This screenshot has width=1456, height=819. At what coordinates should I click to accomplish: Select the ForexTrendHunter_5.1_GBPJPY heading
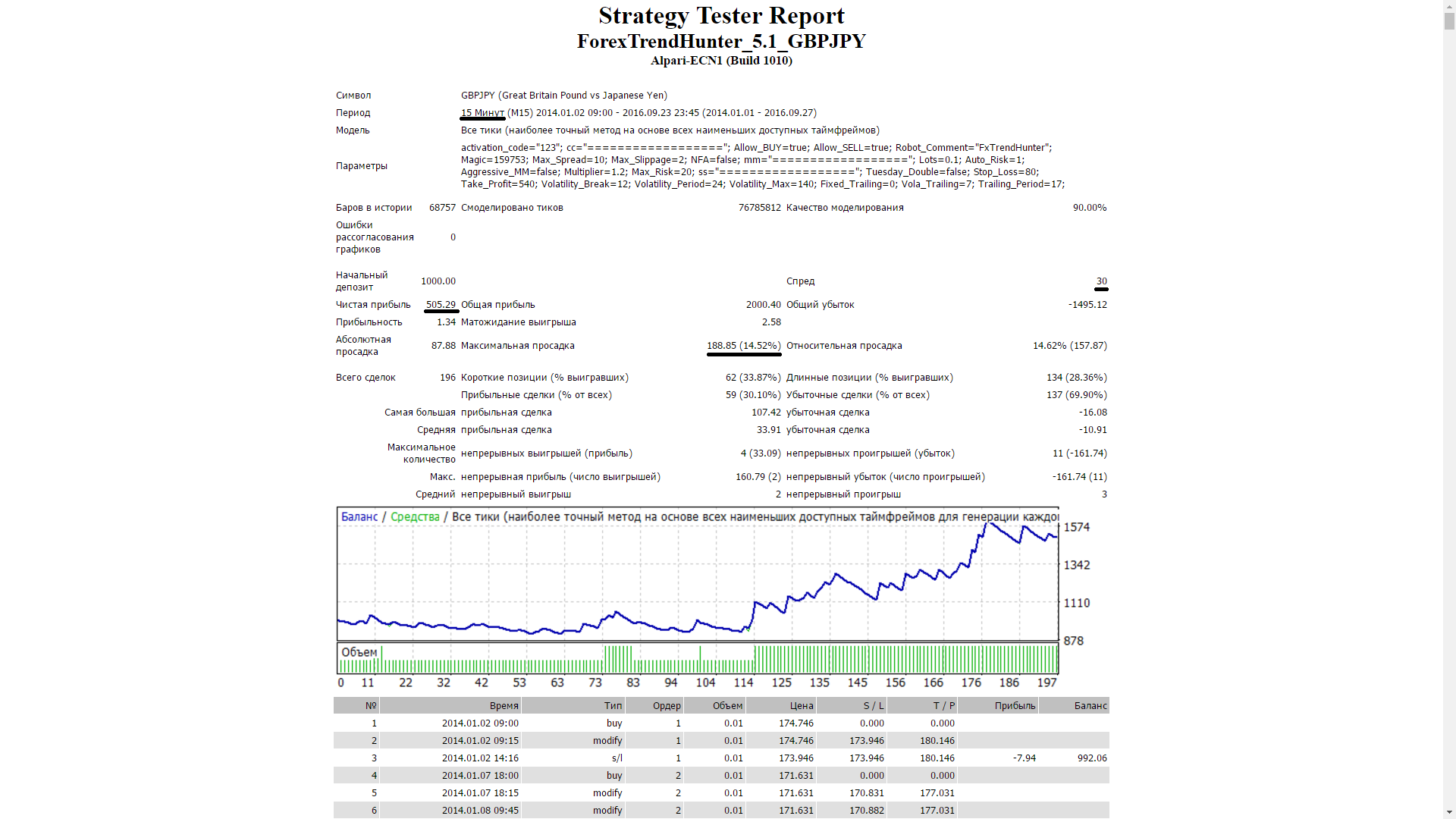pos(721,41)
